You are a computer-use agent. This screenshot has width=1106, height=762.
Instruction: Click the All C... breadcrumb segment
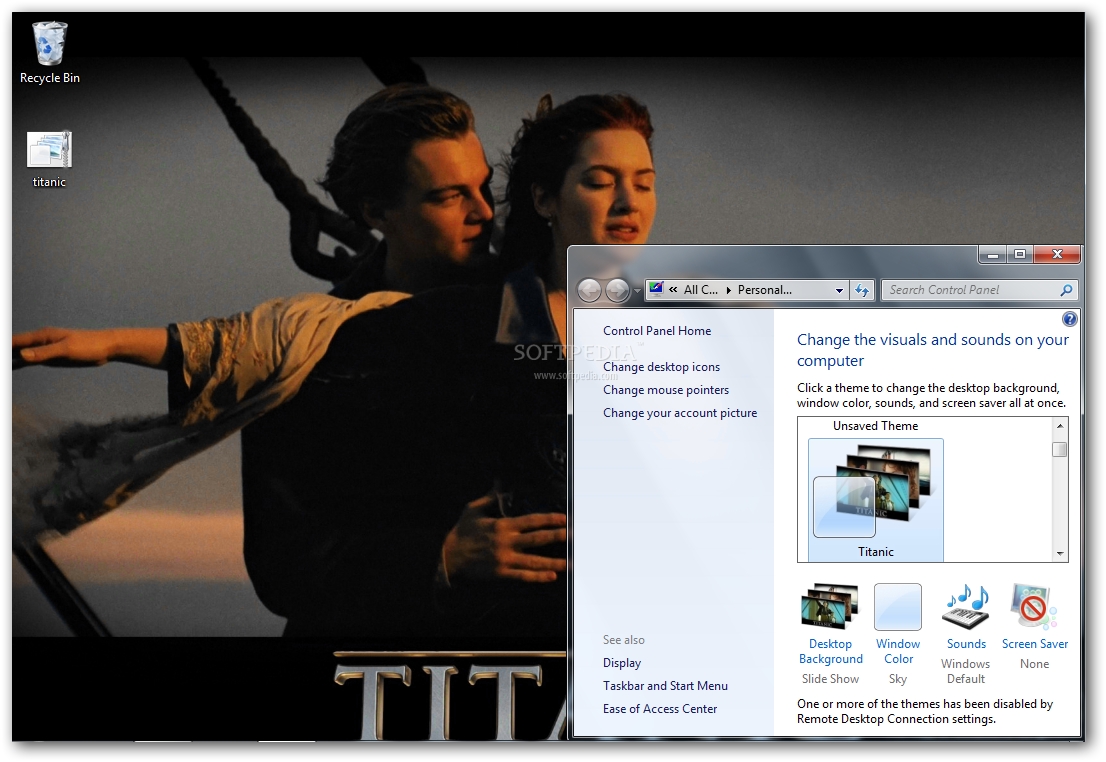700,290
